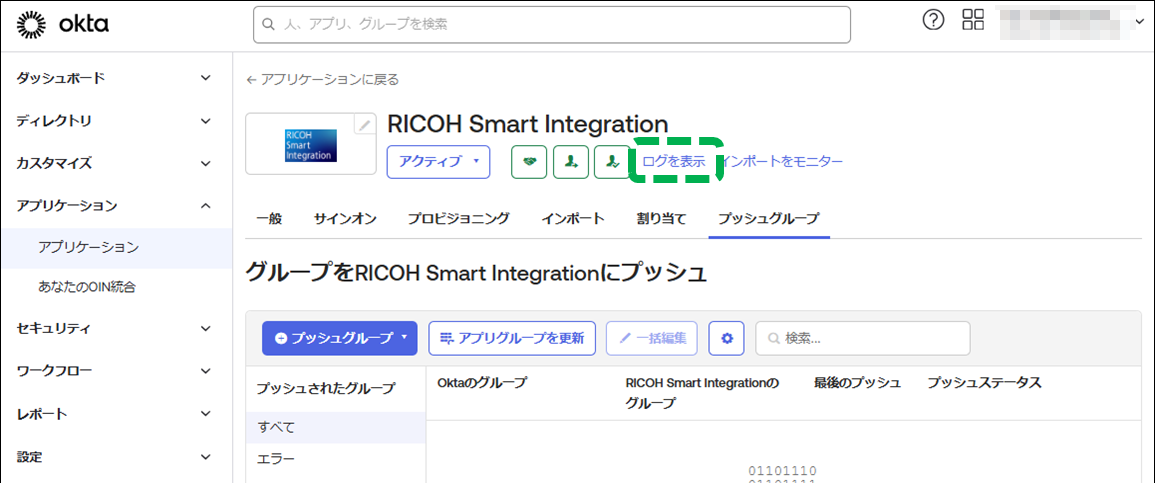Open the プッシュグループ button dropdown
The height and width of the screenshot is (483, 1155).
(x=340, y=338)
